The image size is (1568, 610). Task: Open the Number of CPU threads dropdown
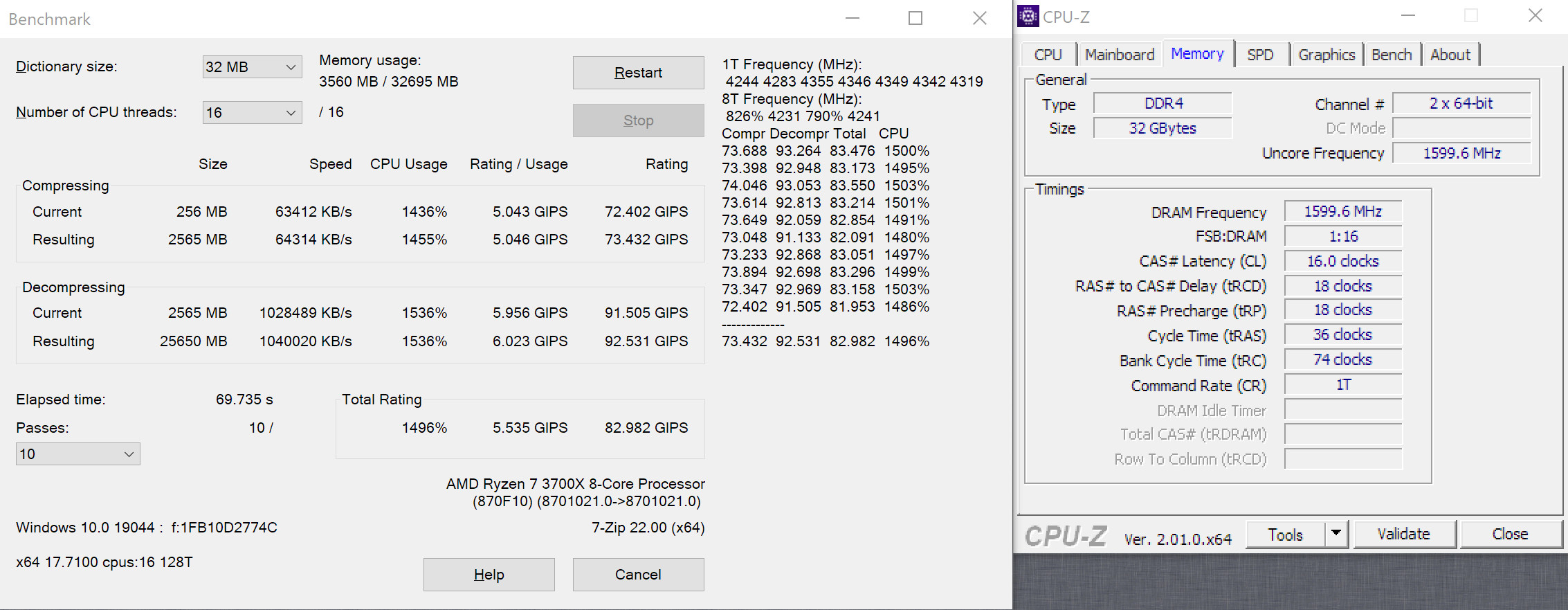[252, 112]
